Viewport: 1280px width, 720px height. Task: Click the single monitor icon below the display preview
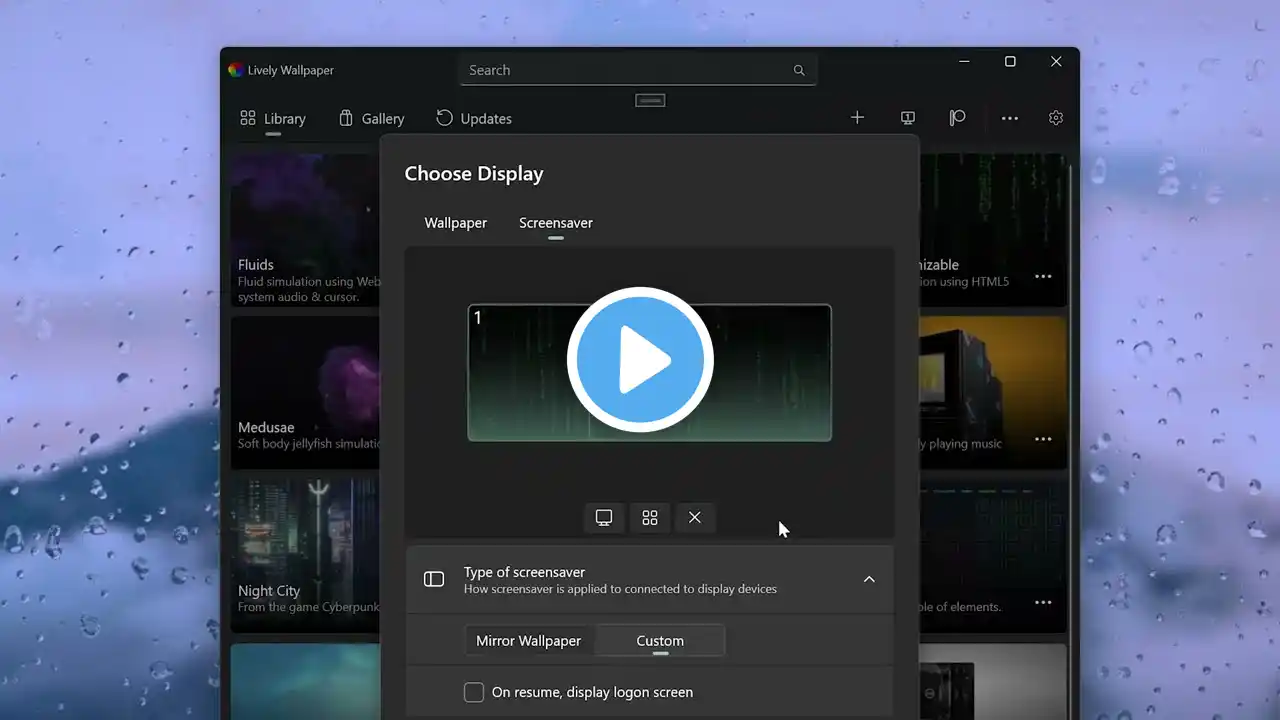[604, 517]
